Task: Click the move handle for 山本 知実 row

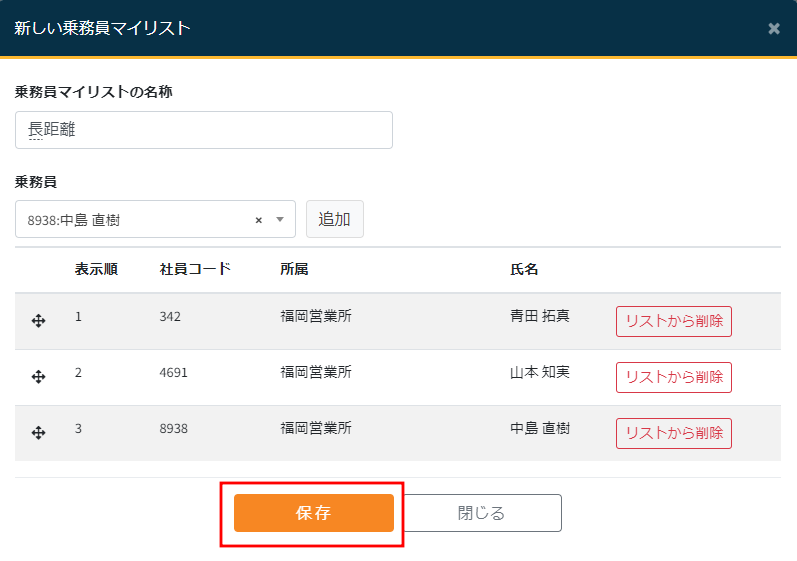Action: tap(39, 377)
